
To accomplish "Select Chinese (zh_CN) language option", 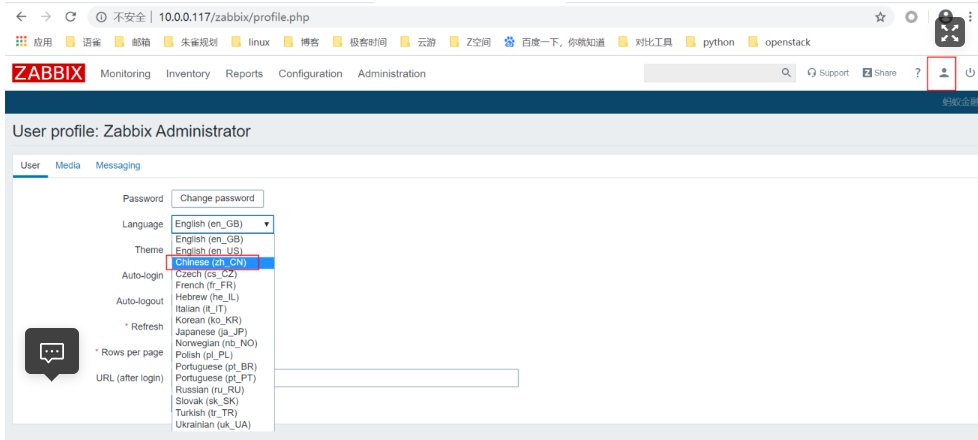I will [223, 263].
